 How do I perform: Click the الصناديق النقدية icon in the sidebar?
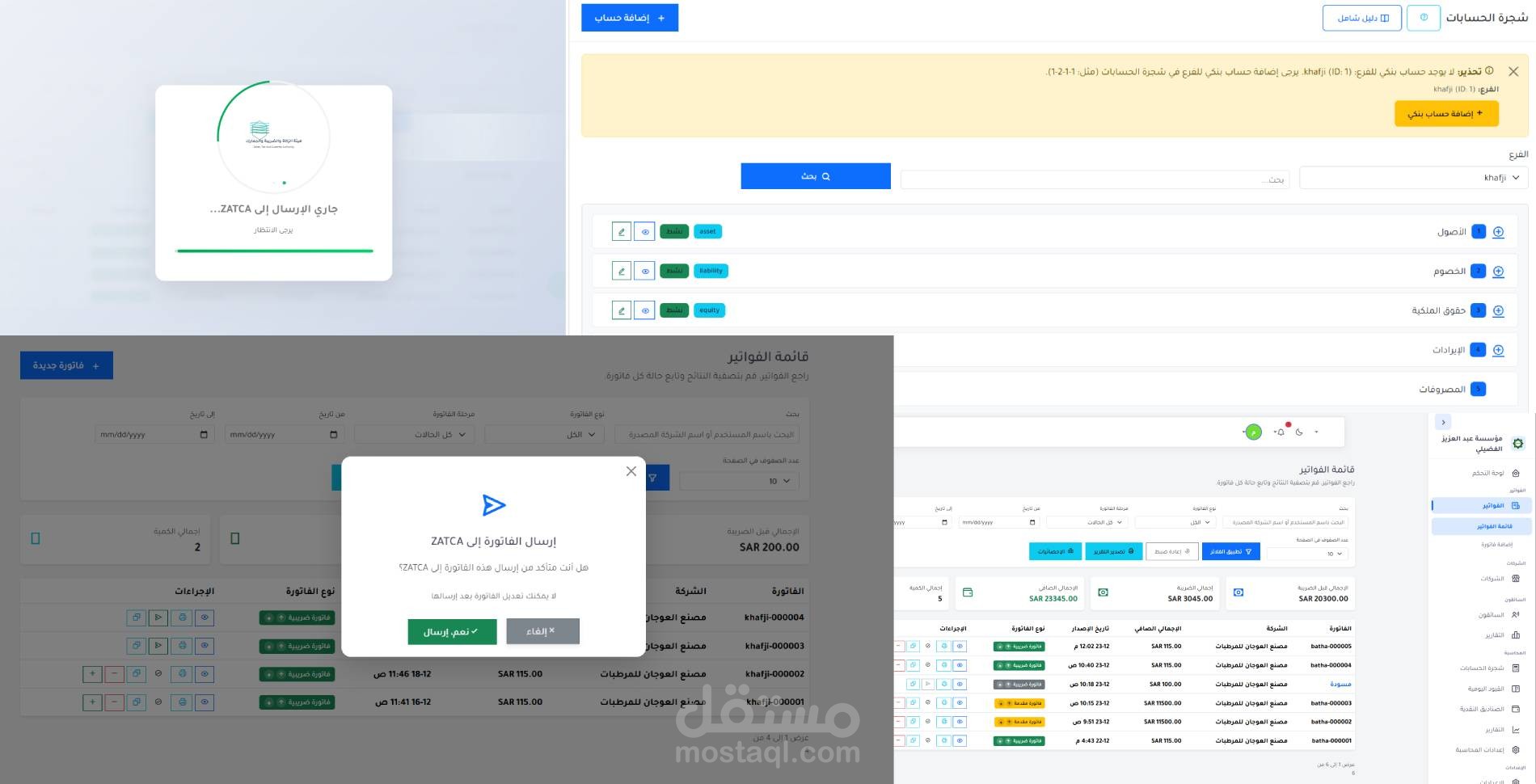point(1516,709)
